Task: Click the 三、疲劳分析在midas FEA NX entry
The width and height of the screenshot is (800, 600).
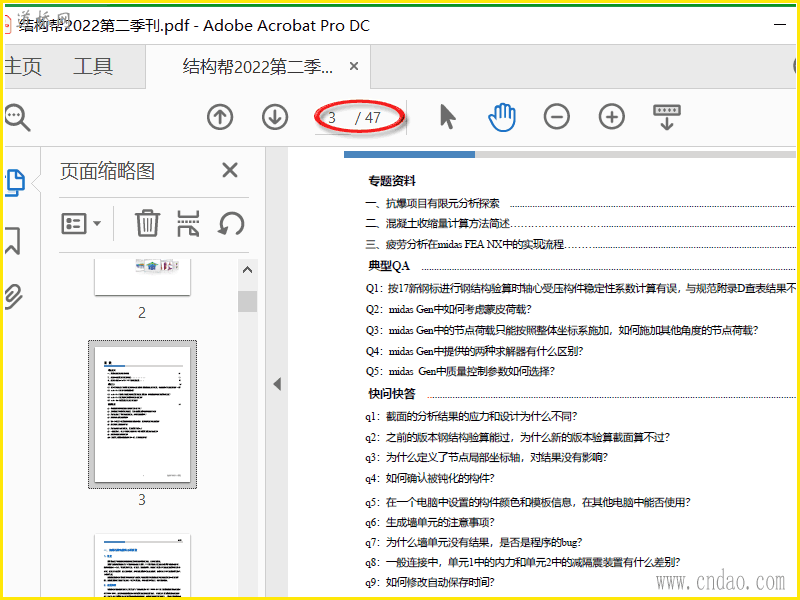Action: (x=465, y=244)
